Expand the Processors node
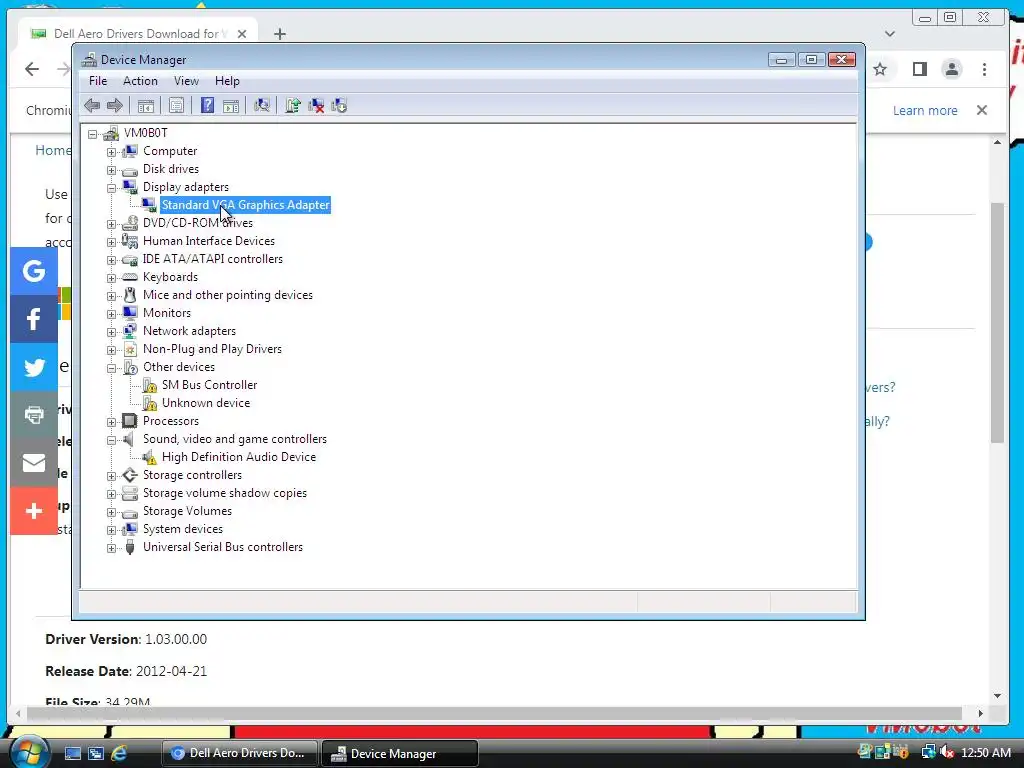Screen dimensions: 1024x768 click(x=112, y=422)
